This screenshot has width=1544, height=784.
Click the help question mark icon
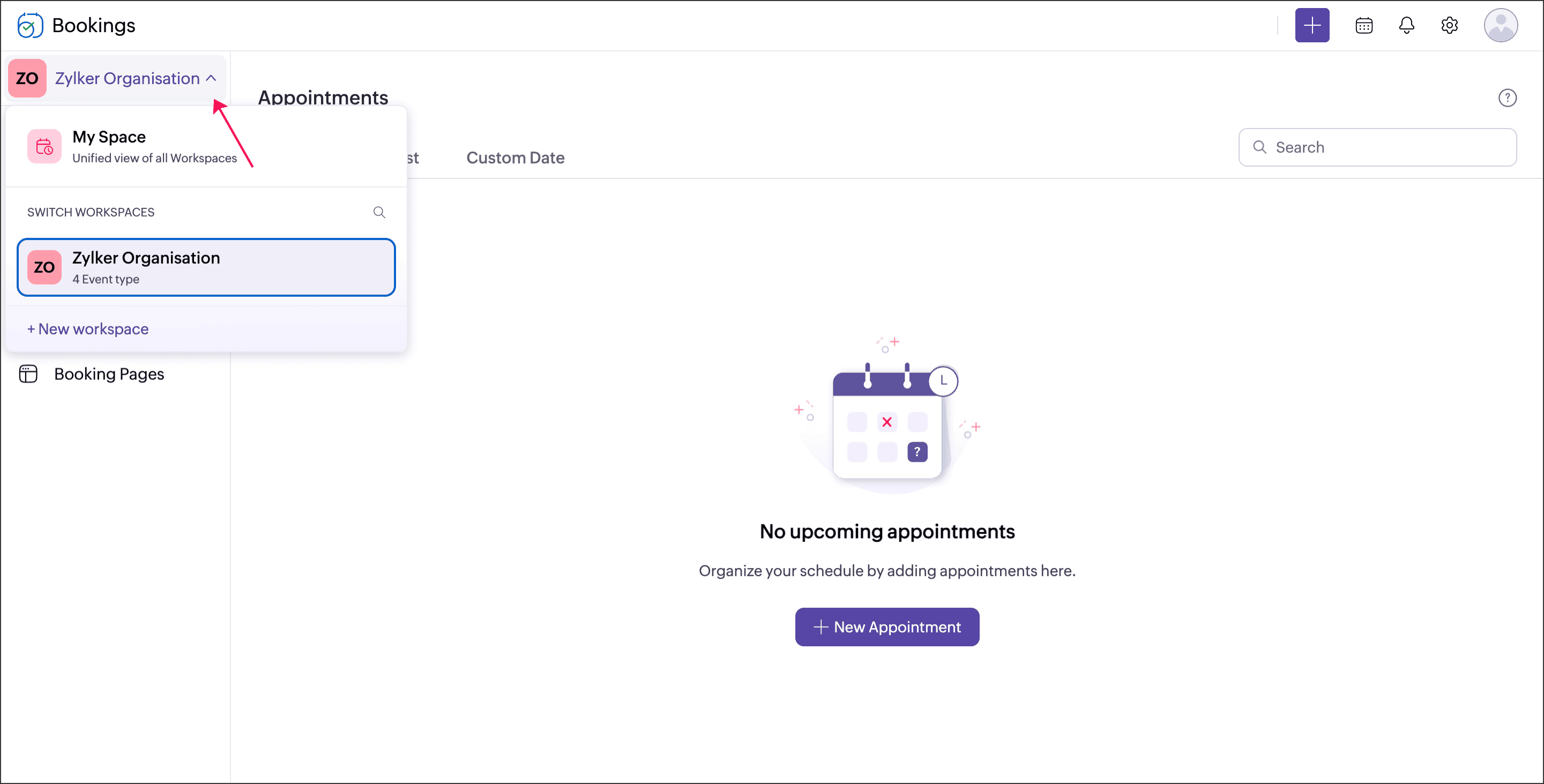1507,98
